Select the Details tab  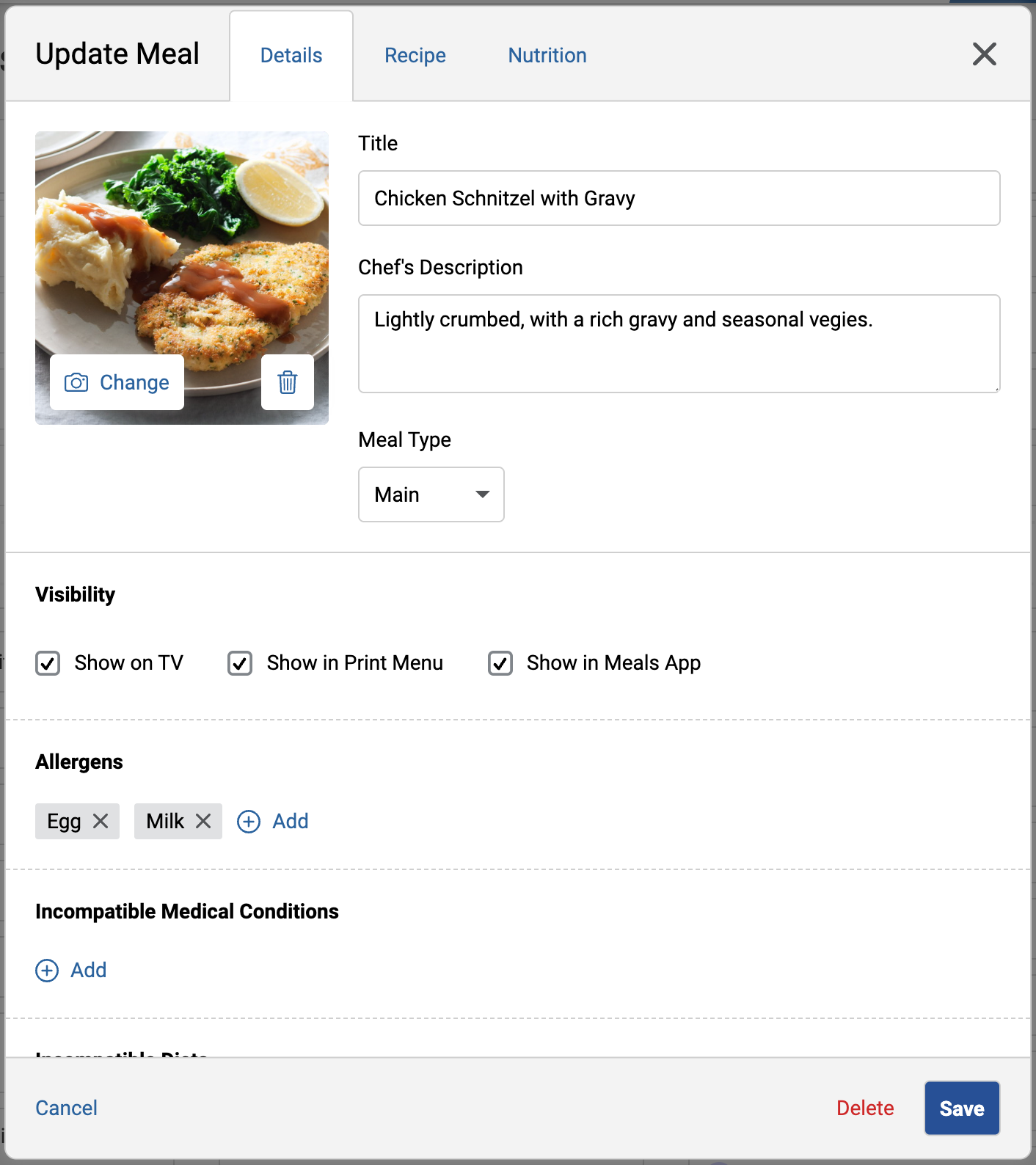tap(291, 56)
